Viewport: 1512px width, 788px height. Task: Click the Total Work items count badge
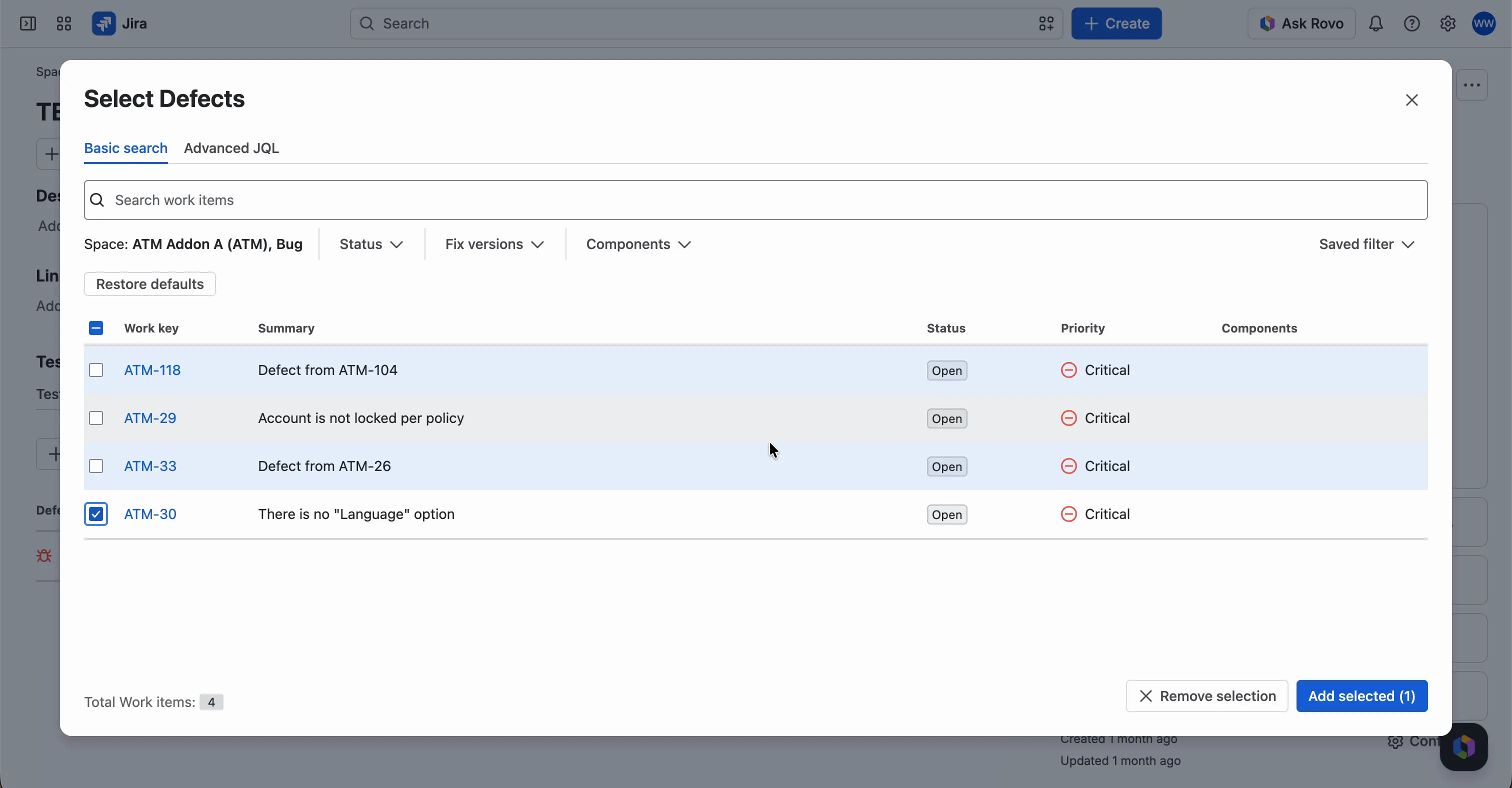211,702
